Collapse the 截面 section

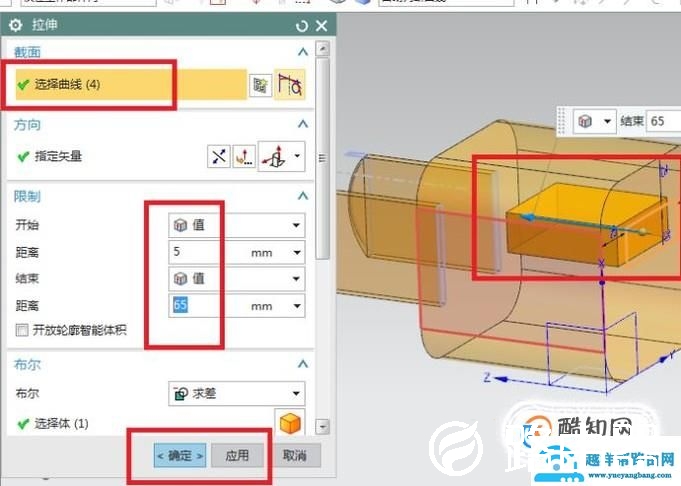[303, 52]
